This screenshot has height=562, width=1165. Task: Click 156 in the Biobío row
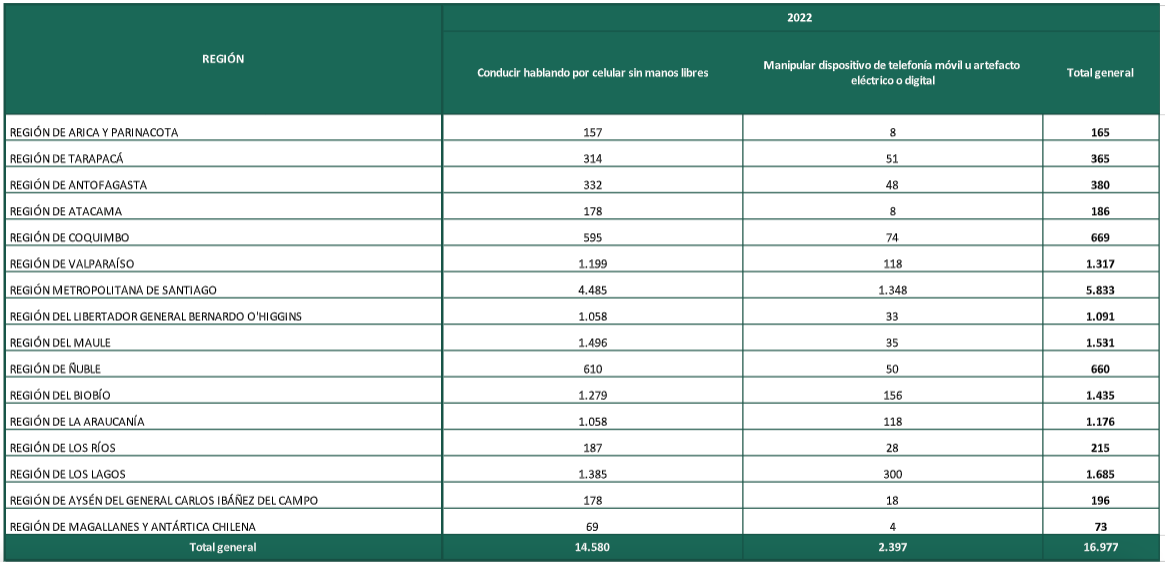click(x=892, y=395)
